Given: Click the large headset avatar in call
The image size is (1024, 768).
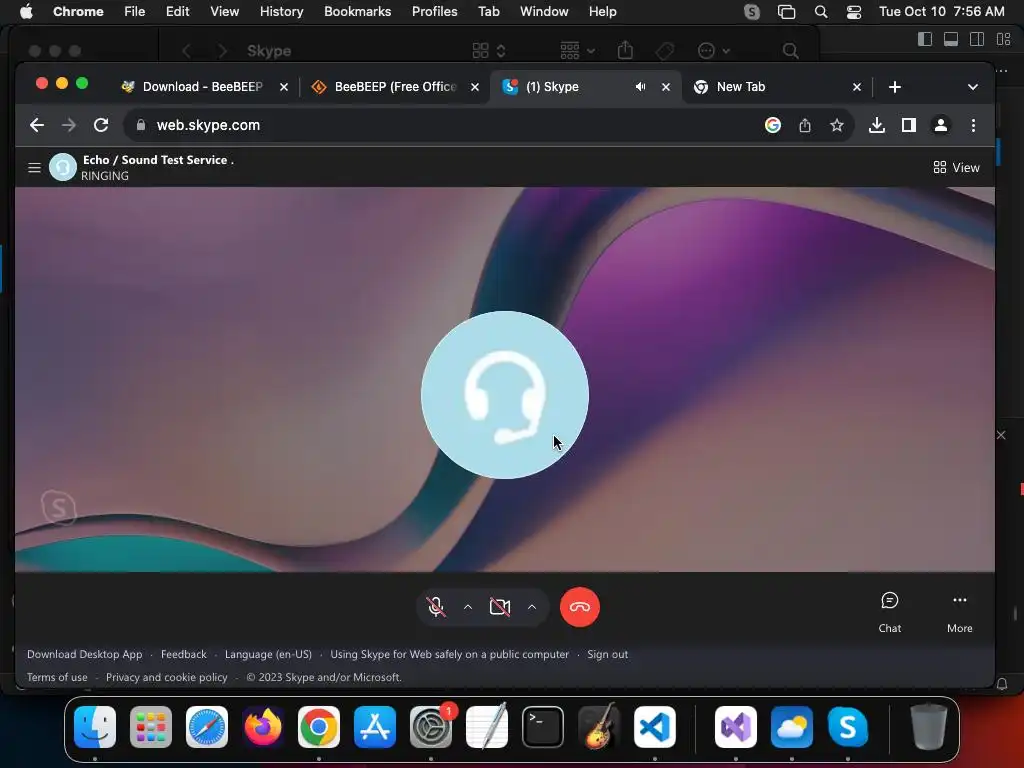Looking at the screenshot, I should pos(505,394).
